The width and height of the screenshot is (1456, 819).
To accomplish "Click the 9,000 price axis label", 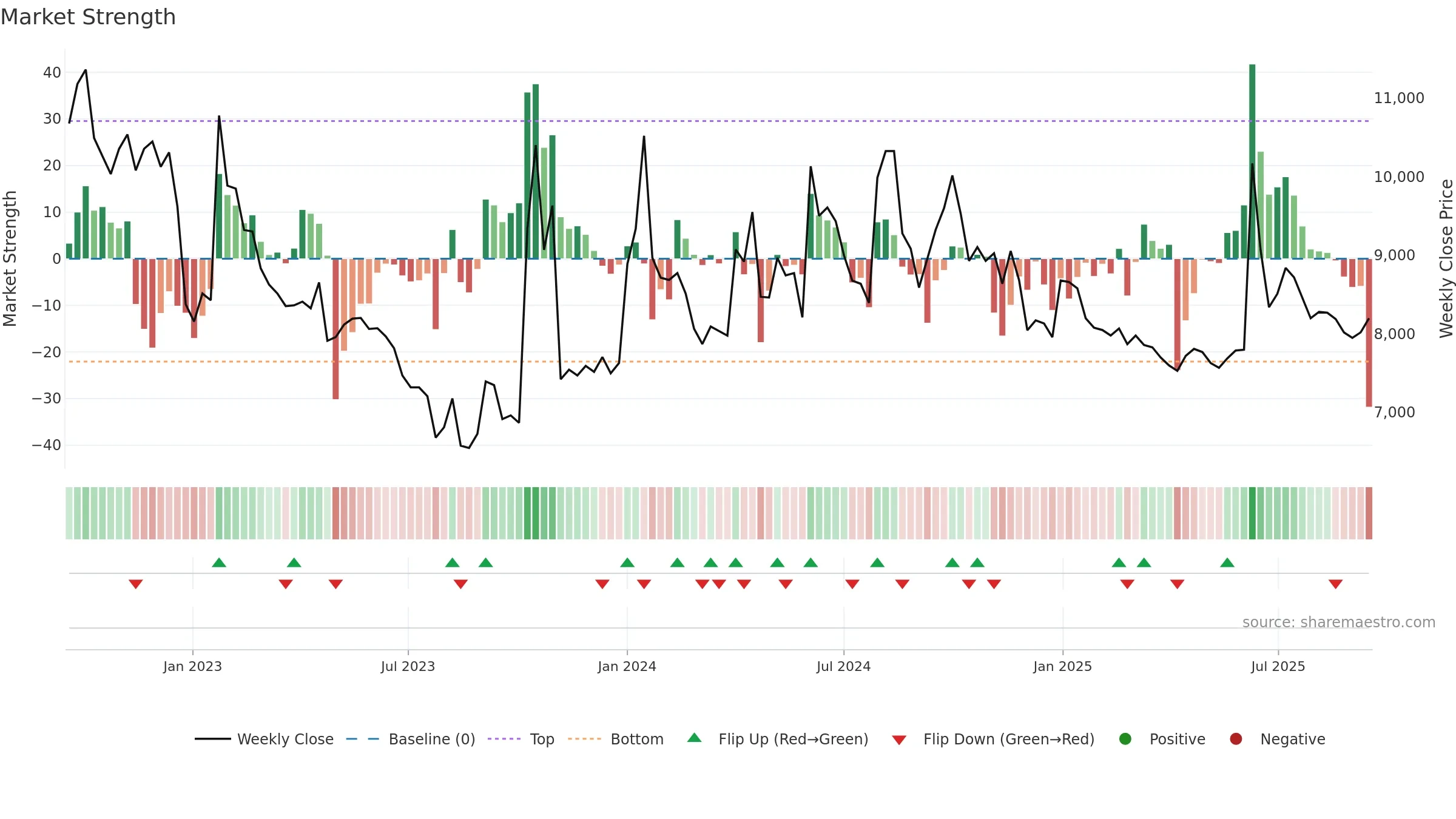I will click(x=1395, y=255).
